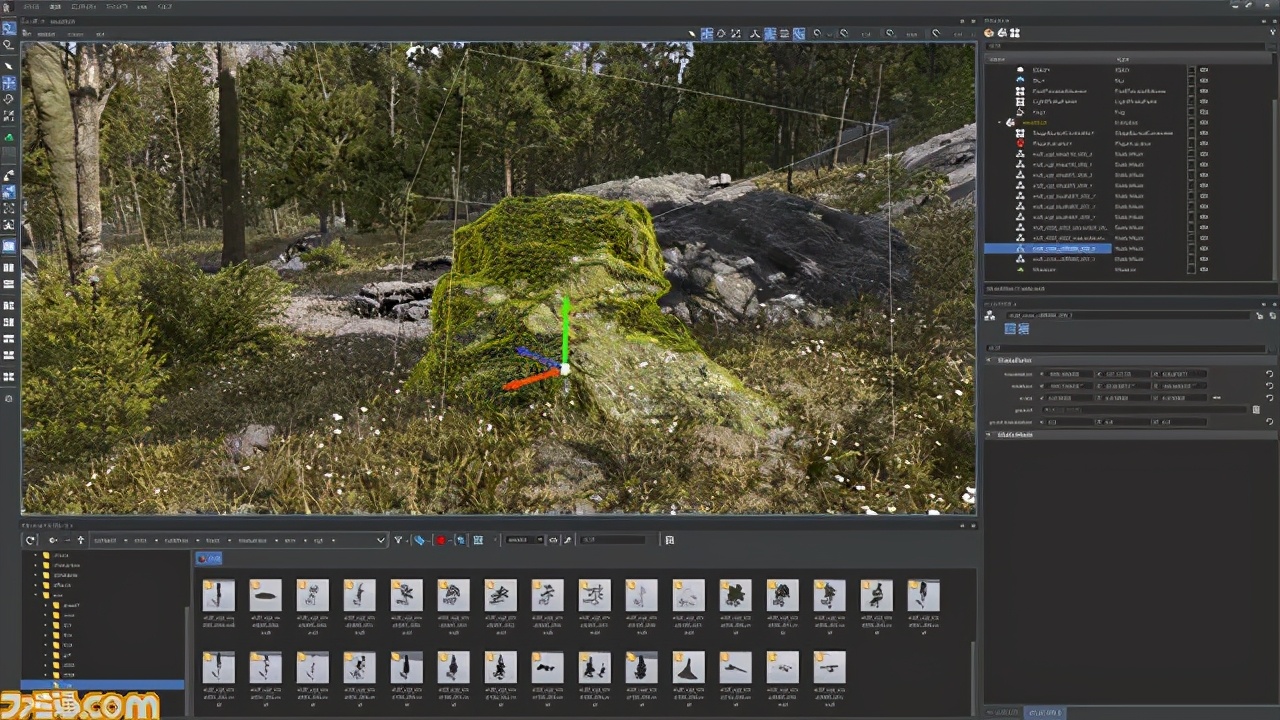Click the red record circle icon in asset browser
The image size is (1280, 720).
coord(441,540)
